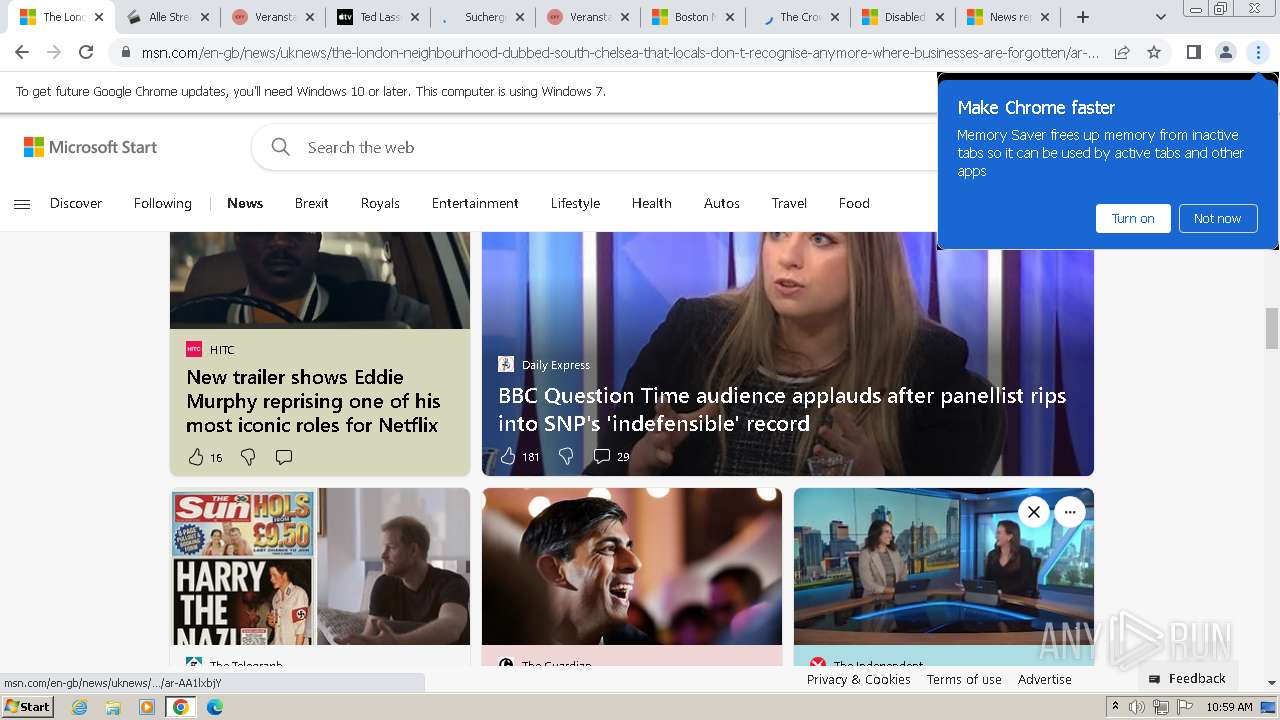Hide the Independent story with X icon
This screenshot has height=720, width=1280.
tap(1034, 512)
